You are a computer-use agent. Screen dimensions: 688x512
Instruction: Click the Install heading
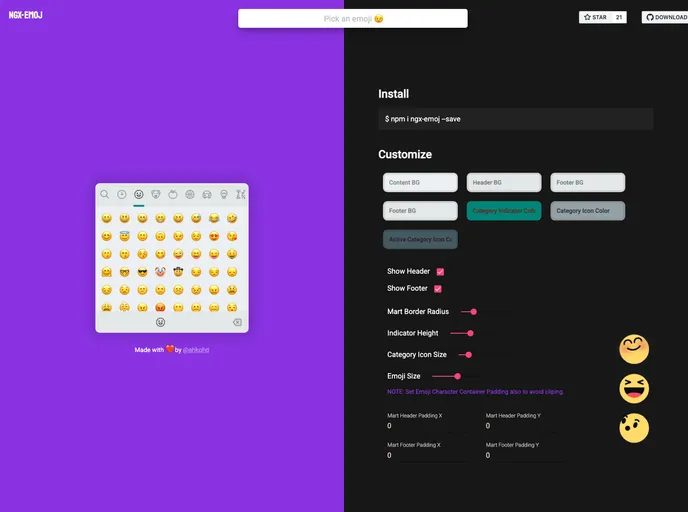394,94
